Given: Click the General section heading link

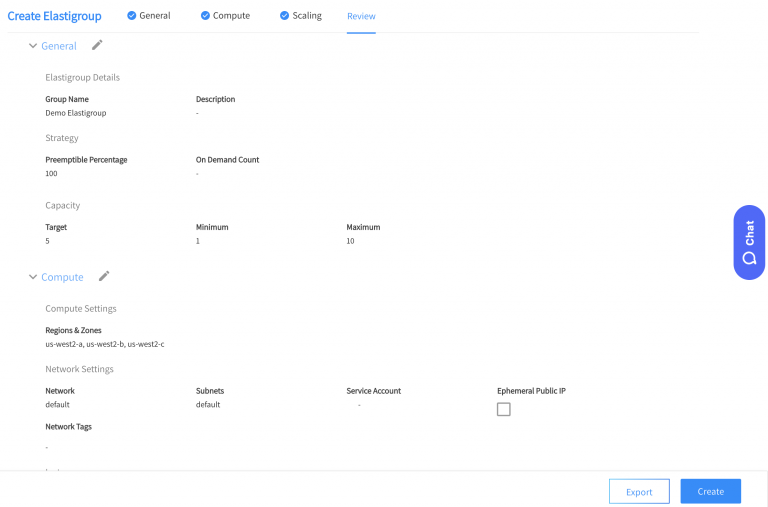Looking at the screenshot, I should 59,46.
